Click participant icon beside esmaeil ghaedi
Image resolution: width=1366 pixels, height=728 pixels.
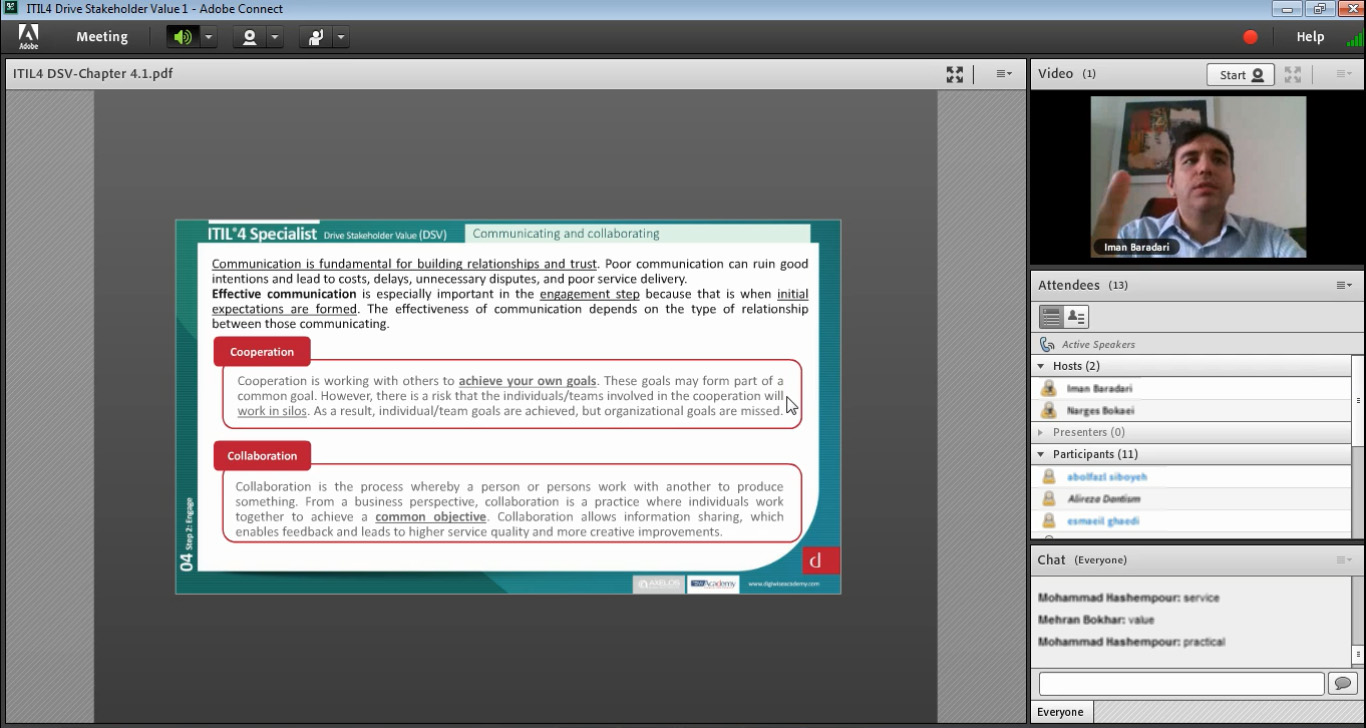coord(1048,521)
